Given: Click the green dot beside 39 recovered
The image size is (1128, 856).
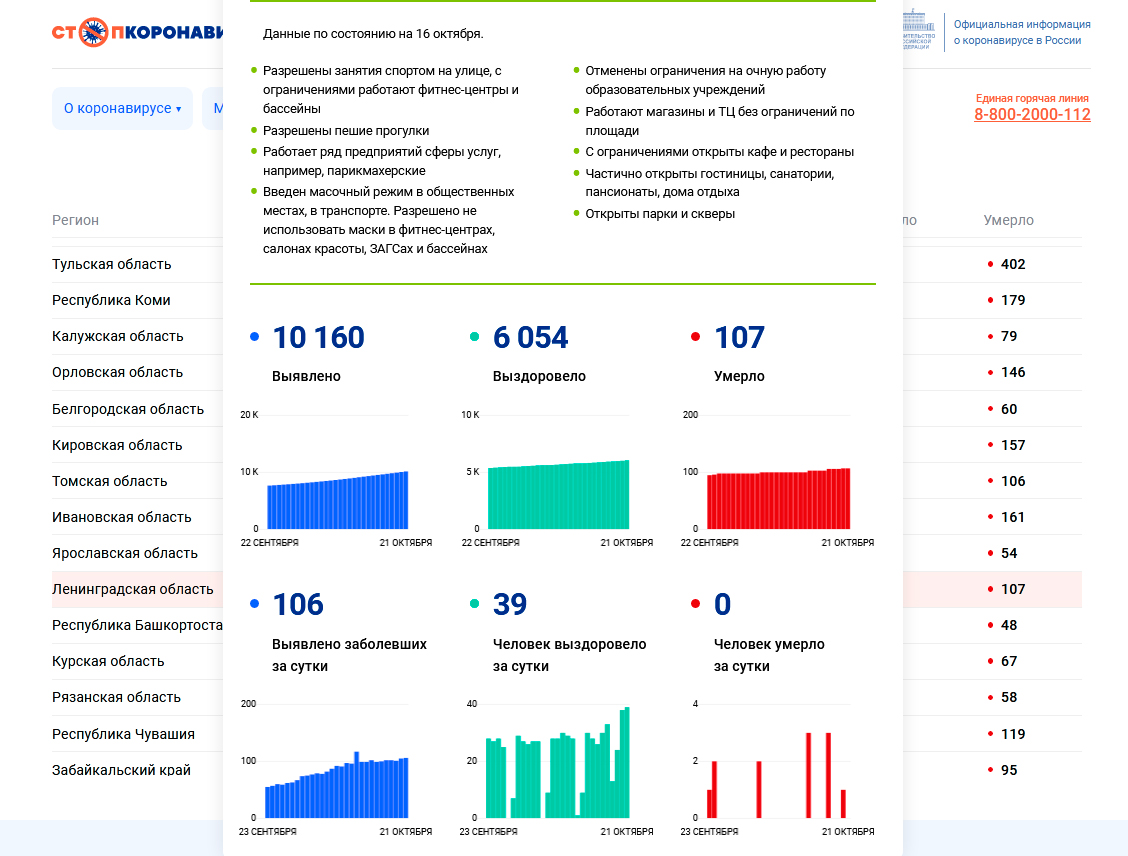Looking at the screenshot, I should click(x=475, y=605).
